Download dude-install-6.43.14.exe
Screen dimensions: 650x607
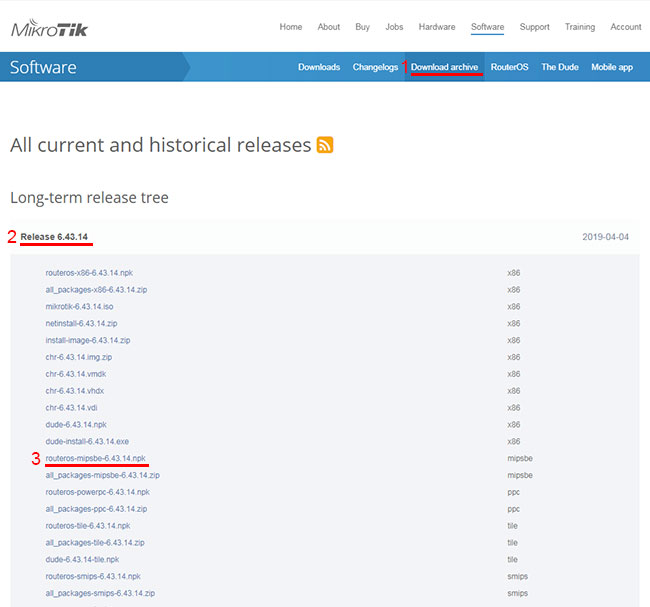pos(87,442)
